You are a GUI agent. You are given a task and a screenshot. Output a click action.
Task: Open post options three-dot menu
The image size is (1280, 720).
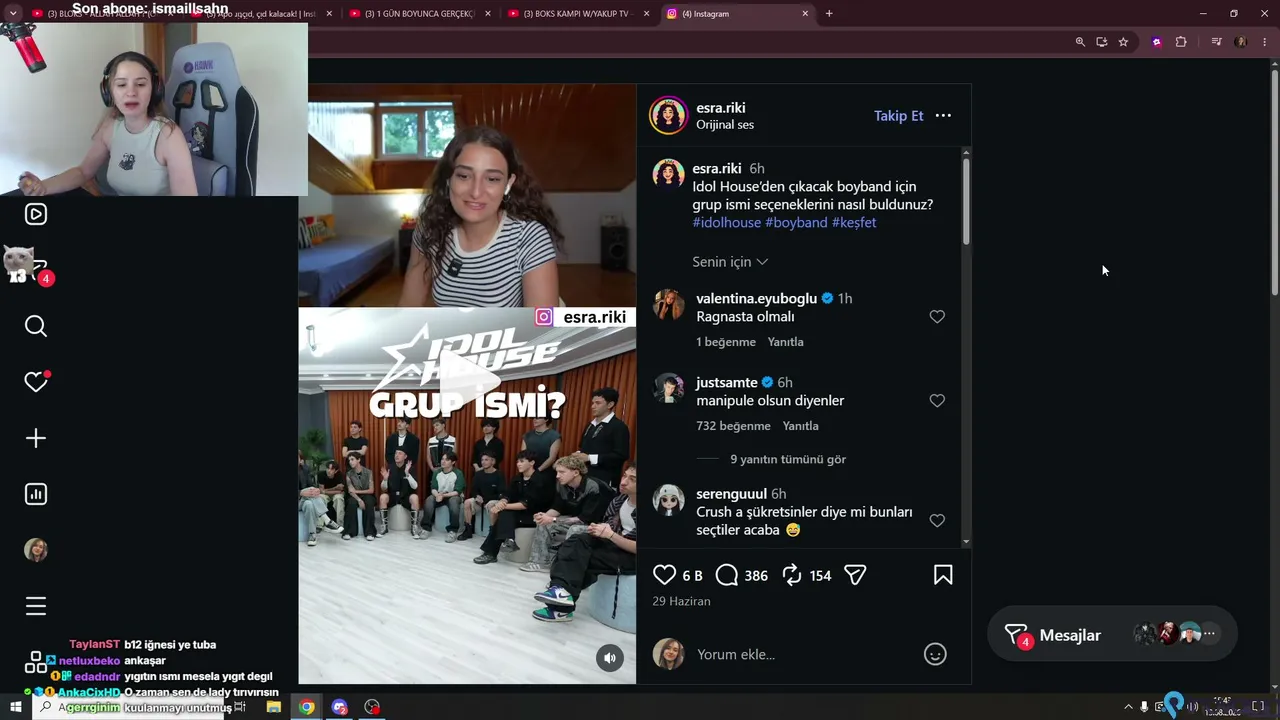(943, 116)
